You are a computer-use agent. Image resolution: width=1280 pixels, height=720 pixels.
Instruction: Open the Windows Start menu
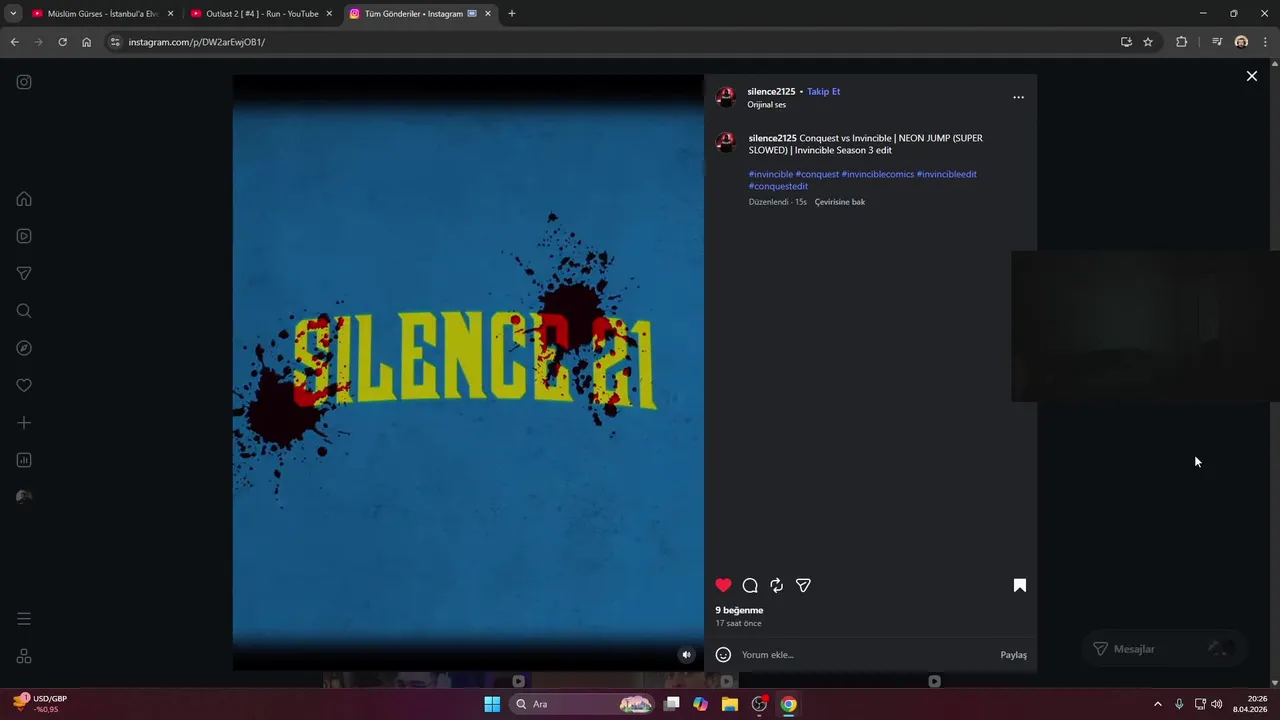(x=492, y=704)
